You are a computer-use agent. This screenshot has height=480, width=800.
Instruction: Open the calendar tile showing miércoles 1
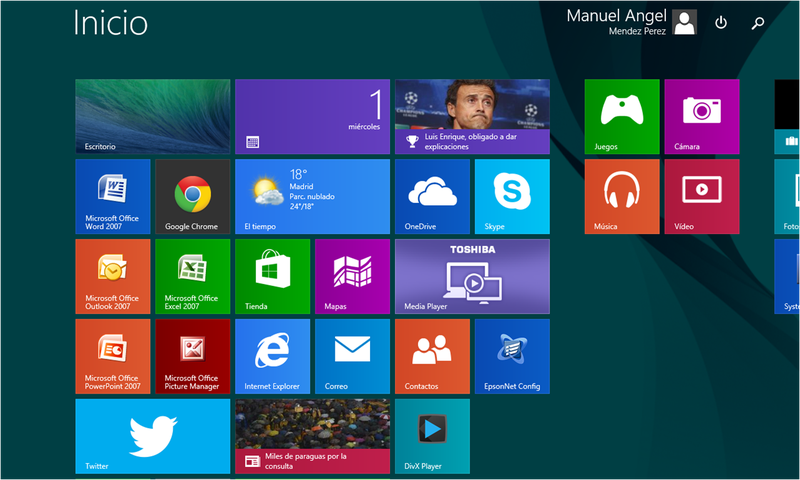tap(312, 116)
